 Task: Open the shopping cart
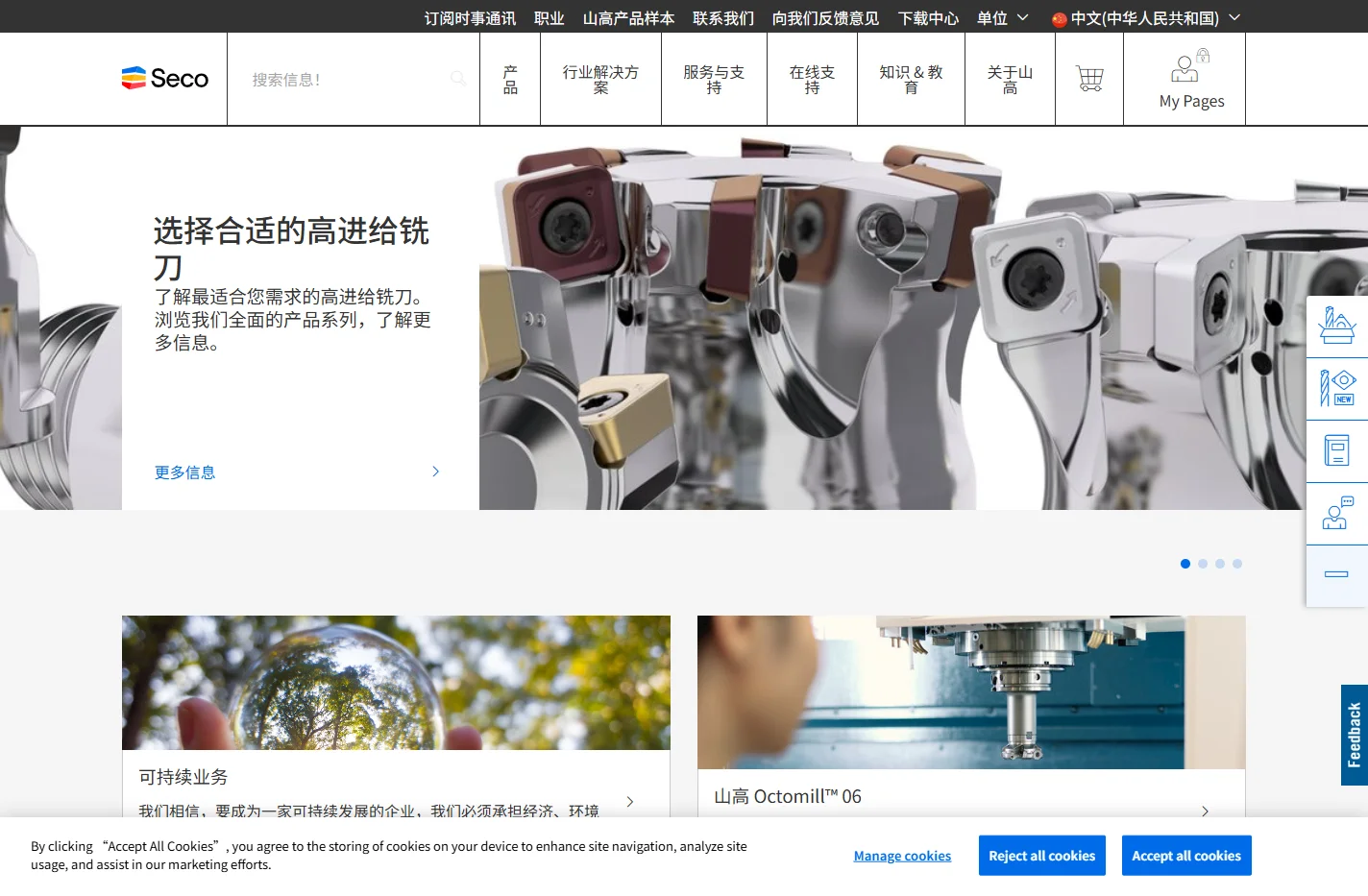click(1089, 79)
